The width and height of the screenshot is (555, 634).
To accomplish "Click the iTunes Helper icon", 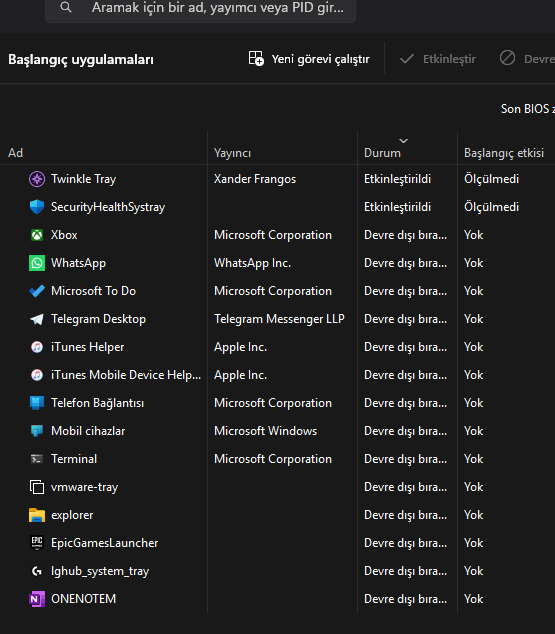I will [37, 347].
